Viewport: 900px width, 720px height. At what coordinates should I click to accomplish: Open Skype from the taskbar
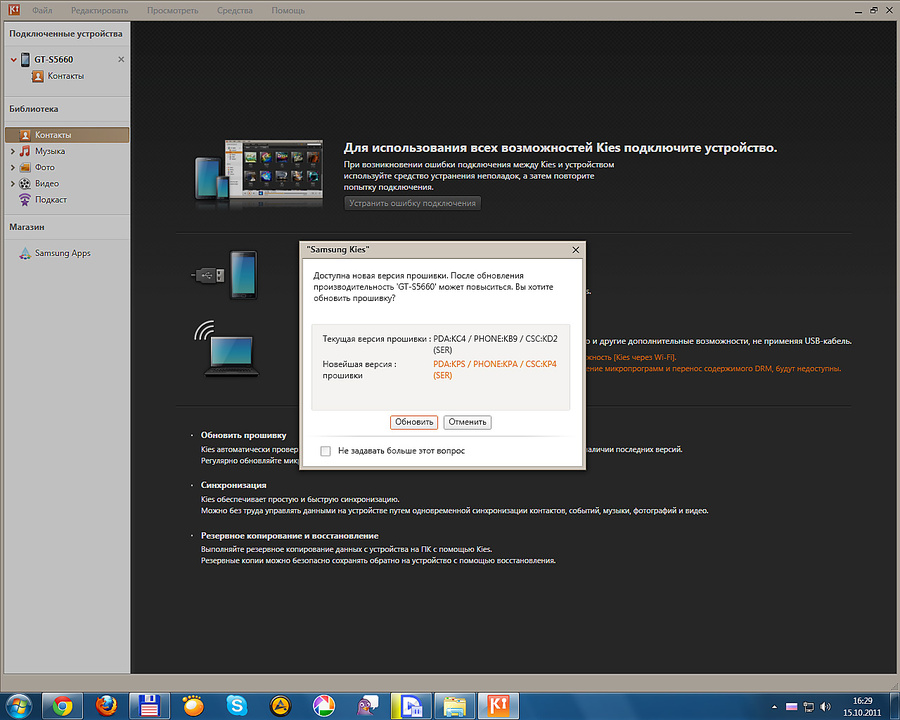(x=236, y=706)
